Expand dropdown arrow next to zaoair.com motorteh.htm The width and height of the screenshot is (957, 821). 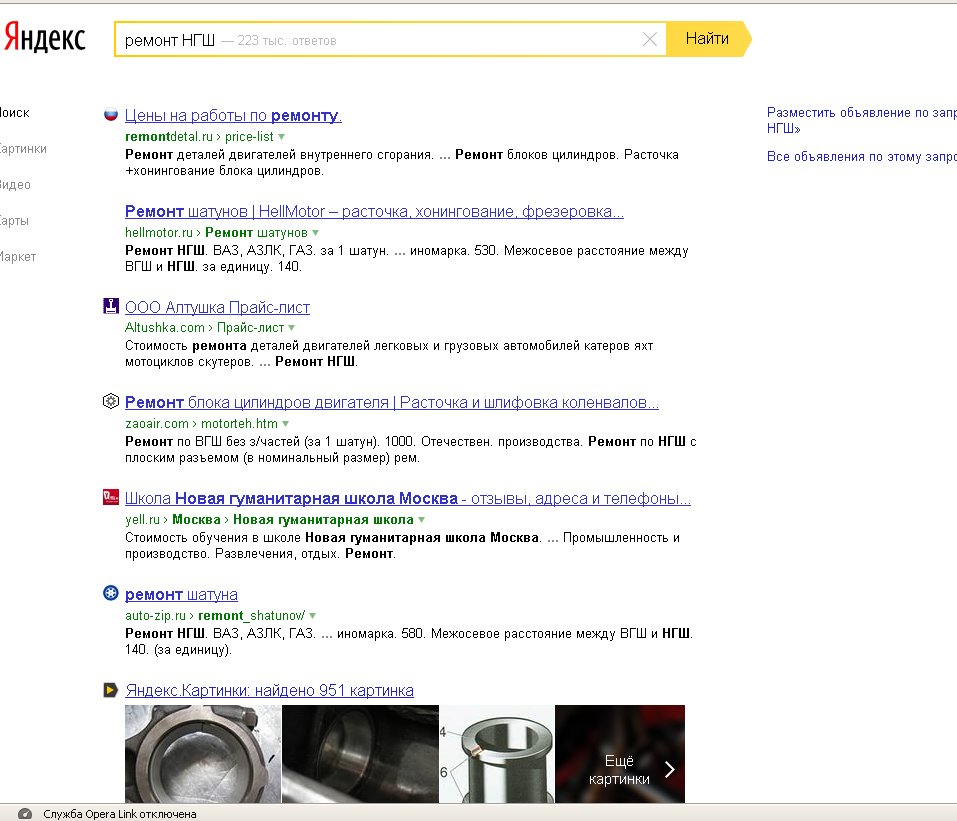(x=286, y=424)
